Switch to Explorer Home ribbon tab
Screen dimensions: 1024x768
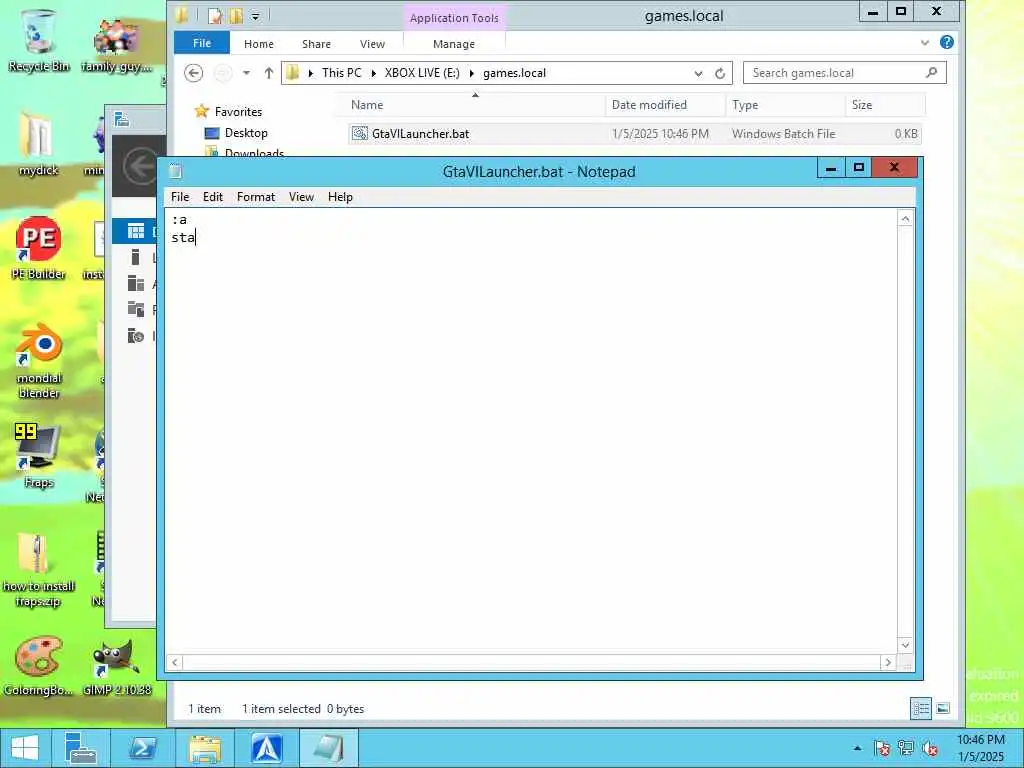click(x=259, y=44)
